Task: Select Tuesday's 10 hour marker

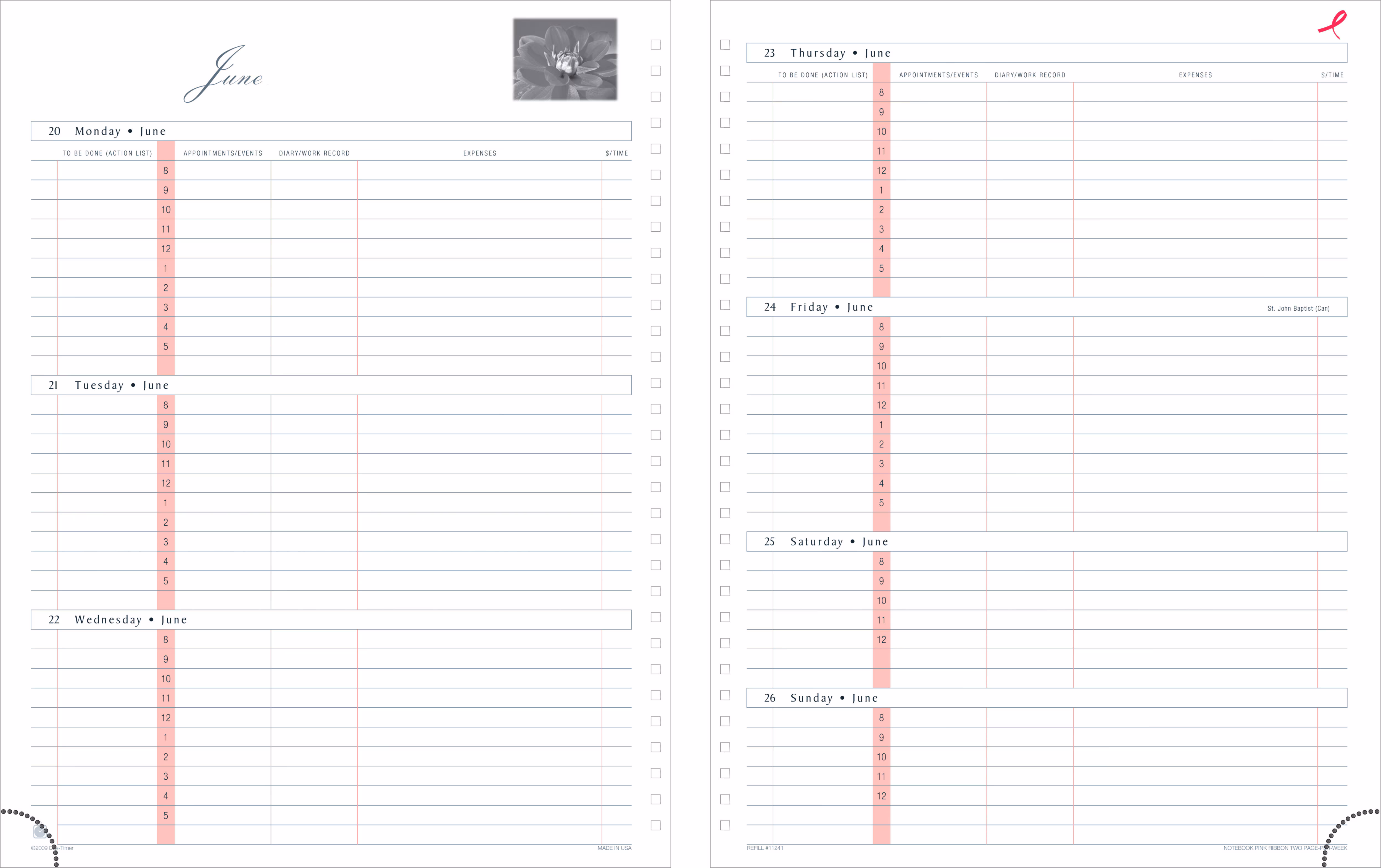Action: point(166,444)
